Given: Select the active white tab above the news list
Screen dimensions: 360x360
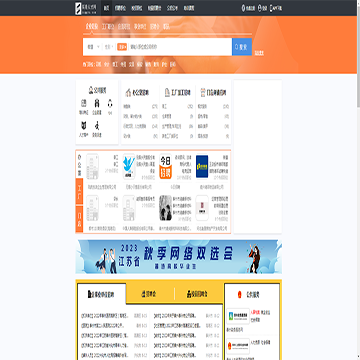Looking at the screenshot, I should point(102,294).
